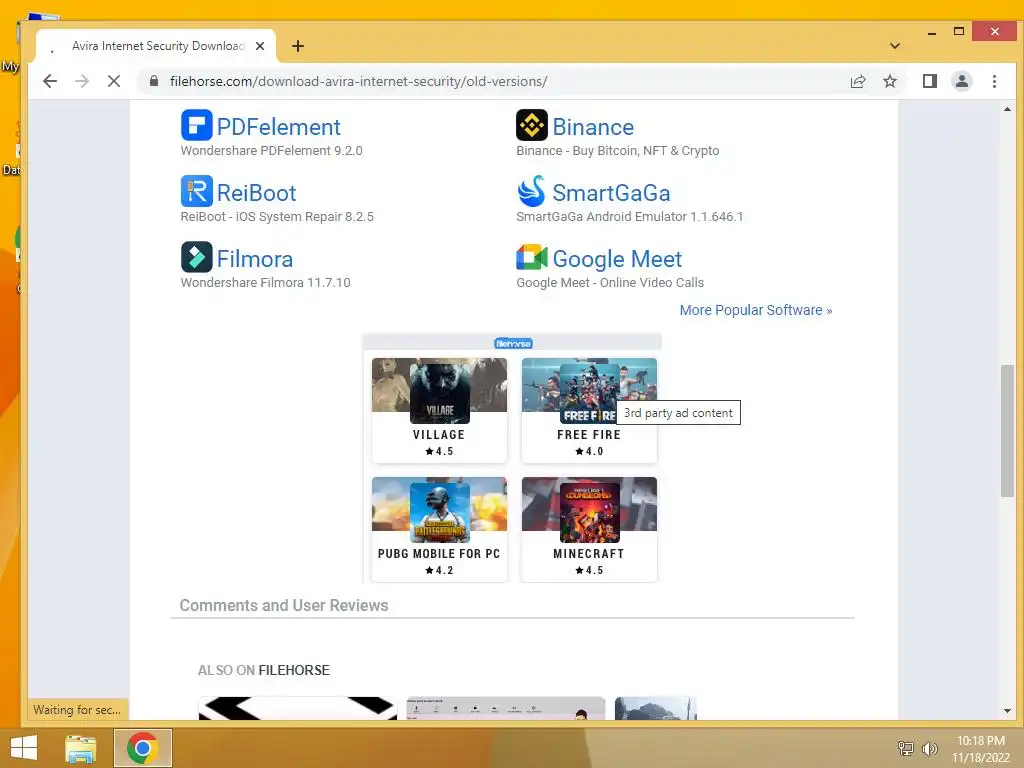Screen dimensions: 1024x768
Task: Open the PDFelement title link
Action: coord(278,127)
